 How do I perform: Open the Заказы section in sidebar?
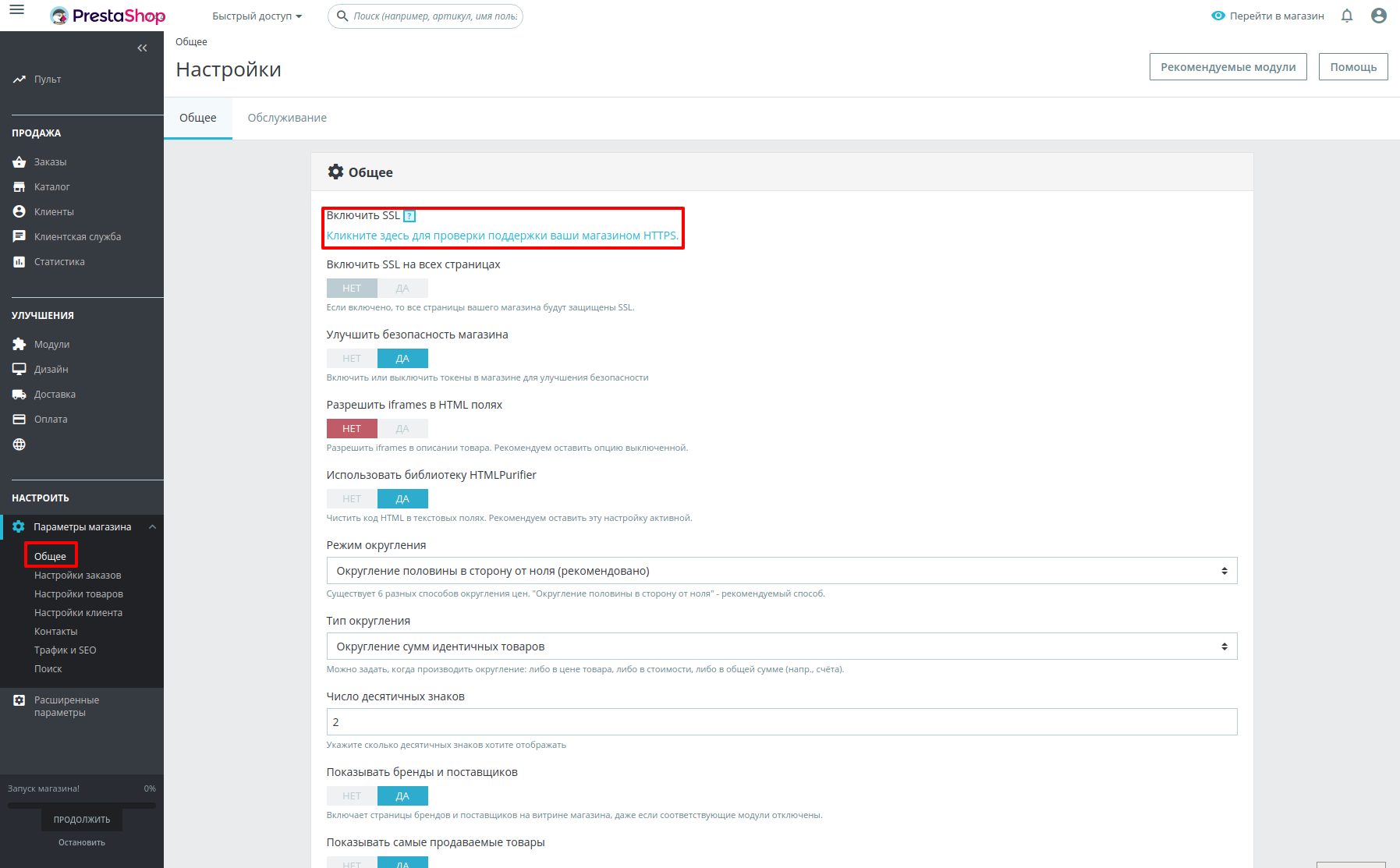pyautogui.click(x=51, y=161)
